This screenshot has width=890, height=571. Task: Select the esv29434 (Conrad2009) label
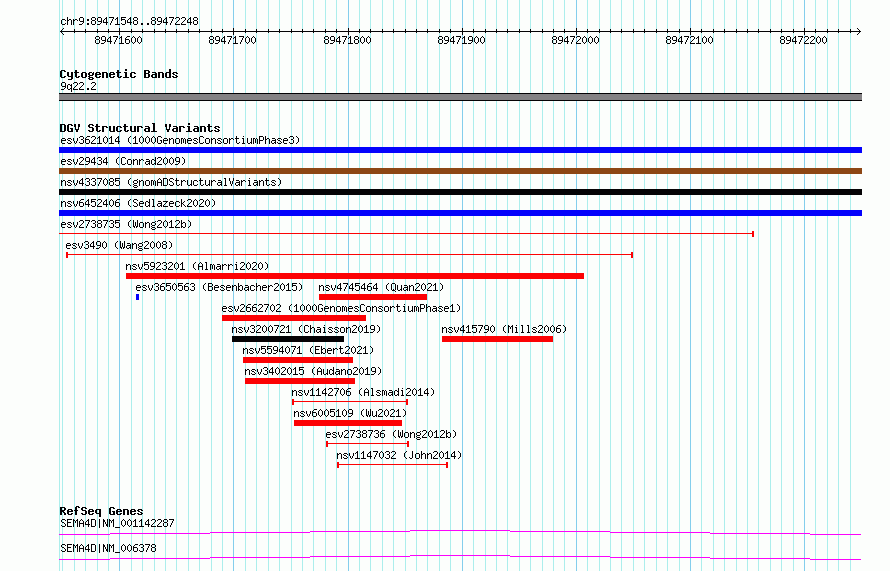pyautogui.click(x=123, y=161)
